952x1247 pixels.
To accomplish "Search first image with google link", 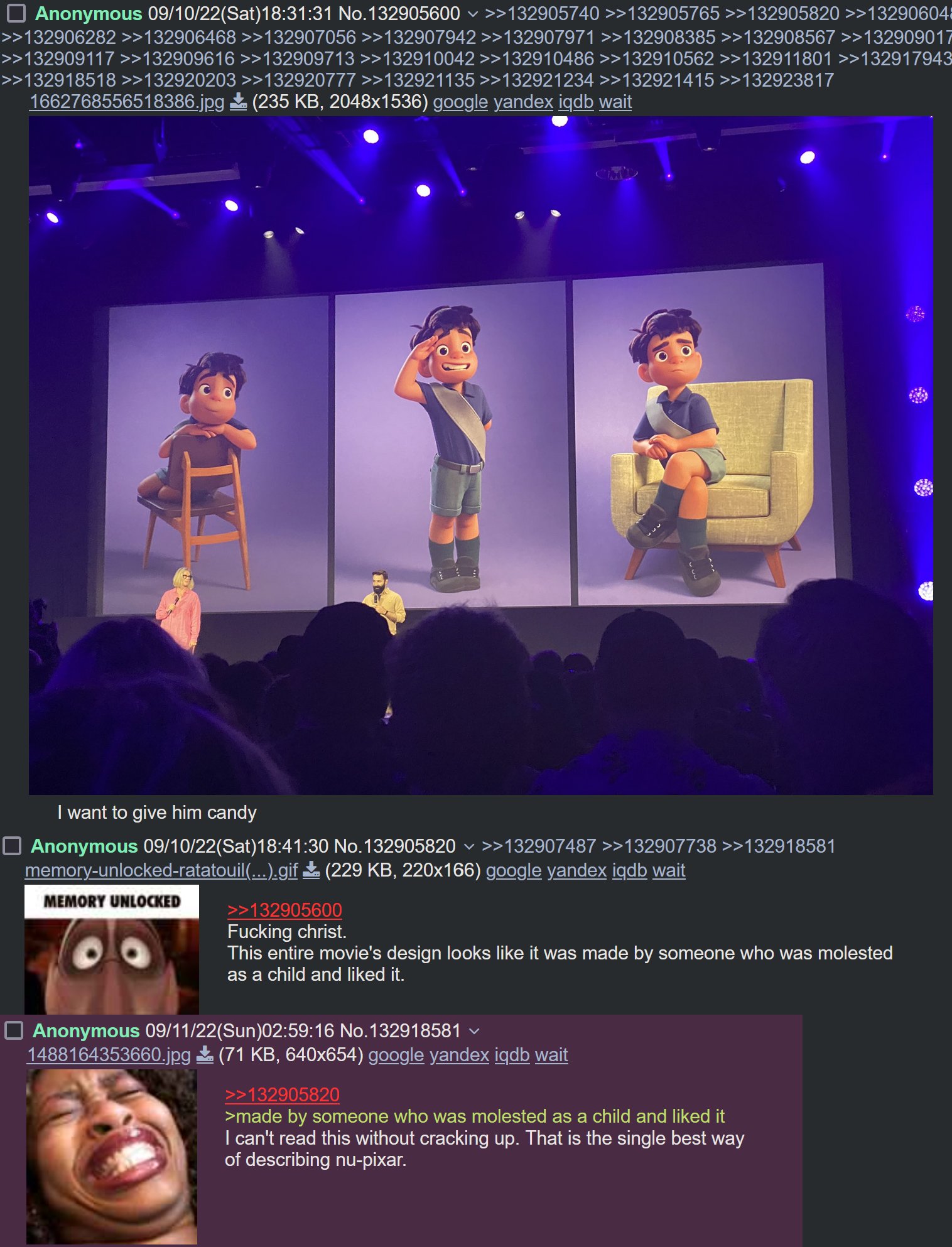I will 460,102.
